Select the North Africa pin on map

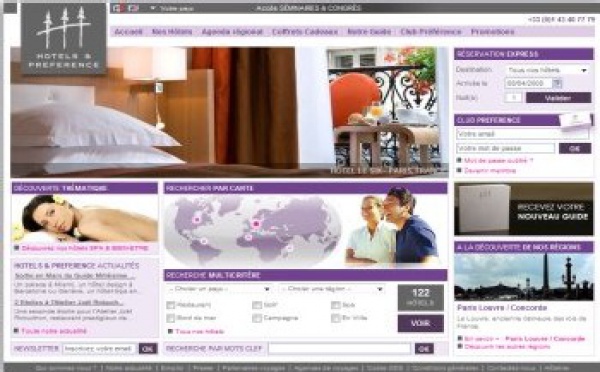click(x=248, y=237)
